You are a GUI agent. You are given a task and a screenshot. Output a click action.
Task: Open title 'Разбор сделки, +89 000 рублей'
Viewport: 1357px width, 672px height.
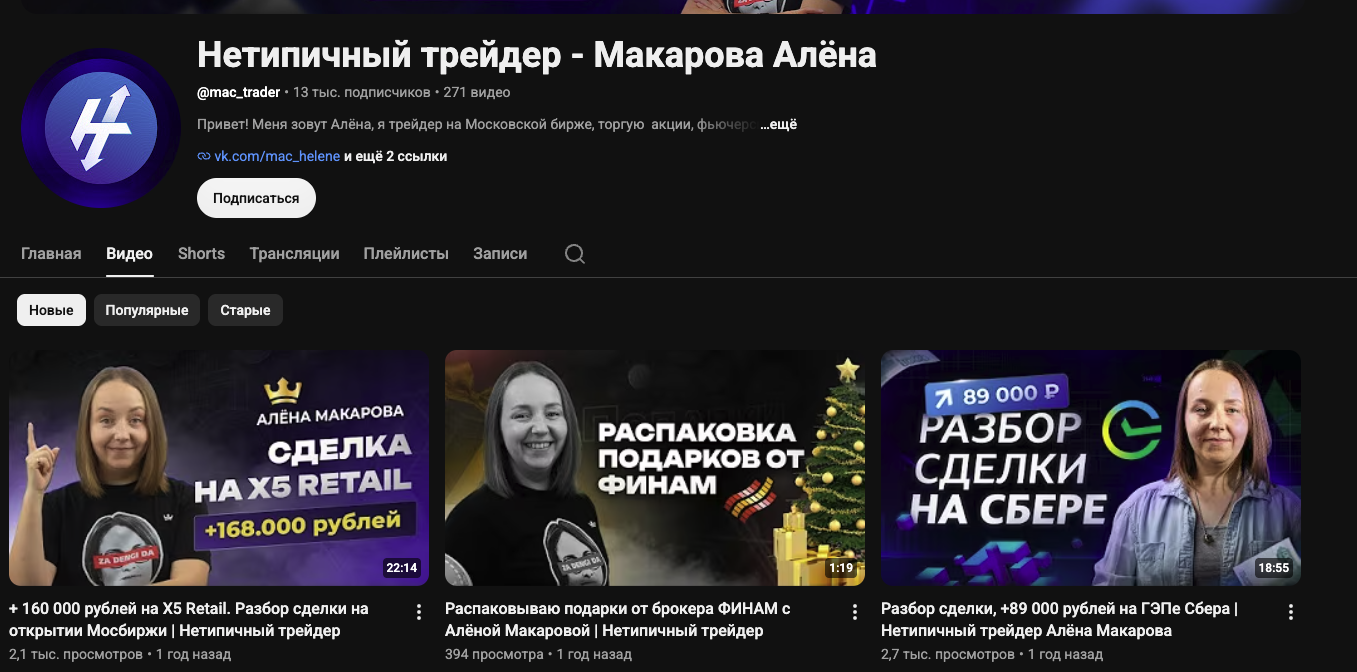click(x=1060, y=619)
